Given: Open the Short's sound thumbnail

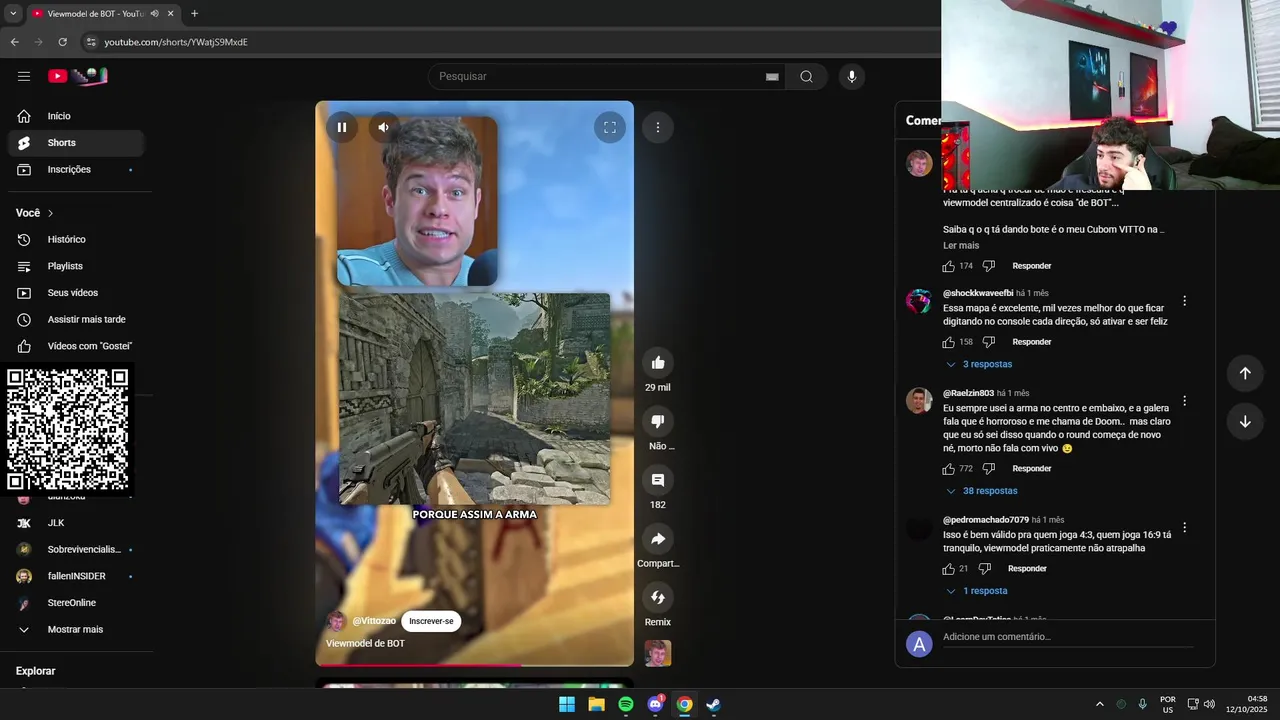Looking at the screenshot, I should click(658, 653).
